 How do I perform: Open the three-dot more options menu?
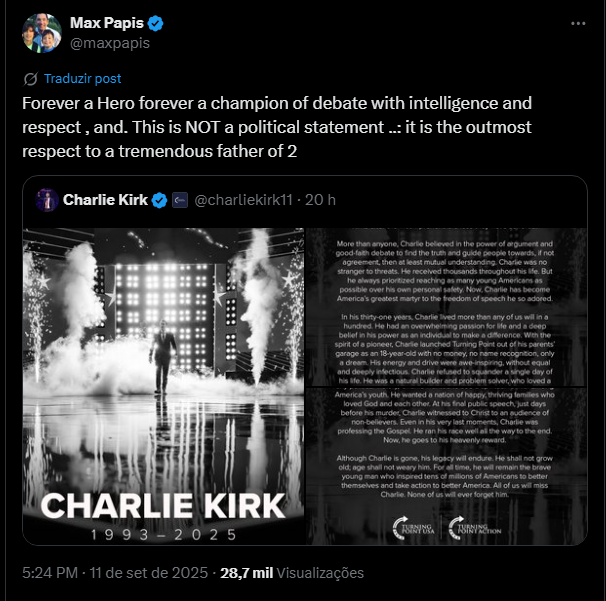578,23
